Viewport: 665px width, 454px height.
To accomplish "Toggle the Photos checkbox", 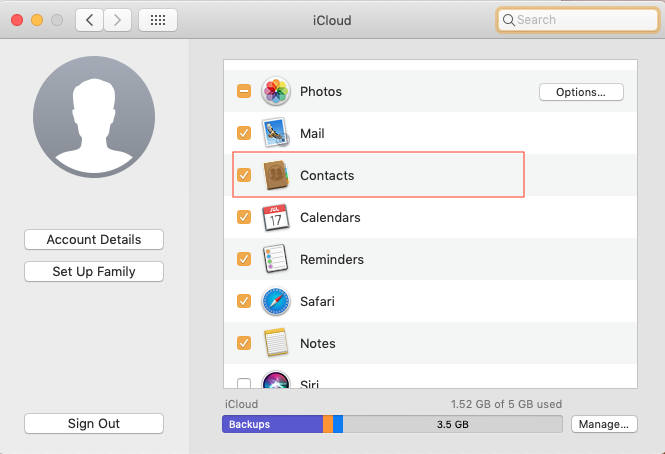I will point(244,91).
